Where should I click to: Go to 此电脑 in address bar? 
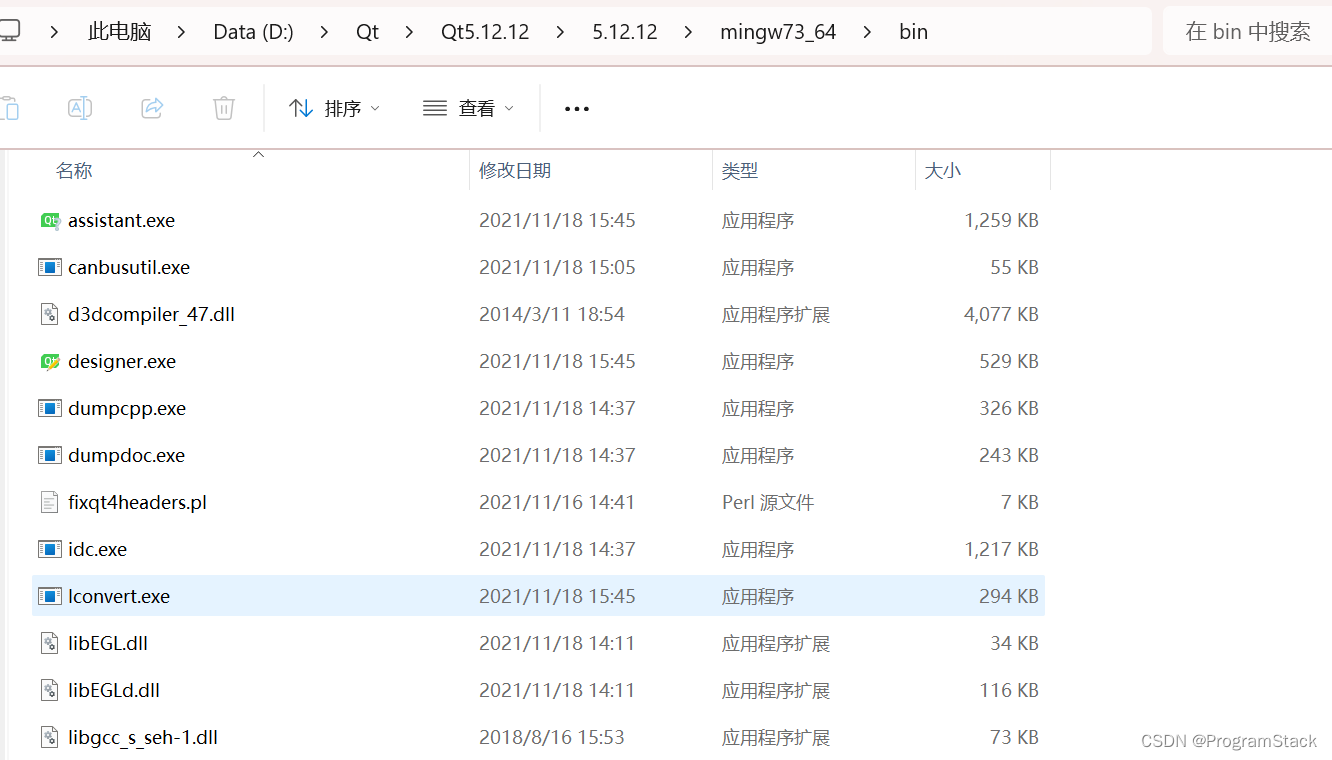120,32
